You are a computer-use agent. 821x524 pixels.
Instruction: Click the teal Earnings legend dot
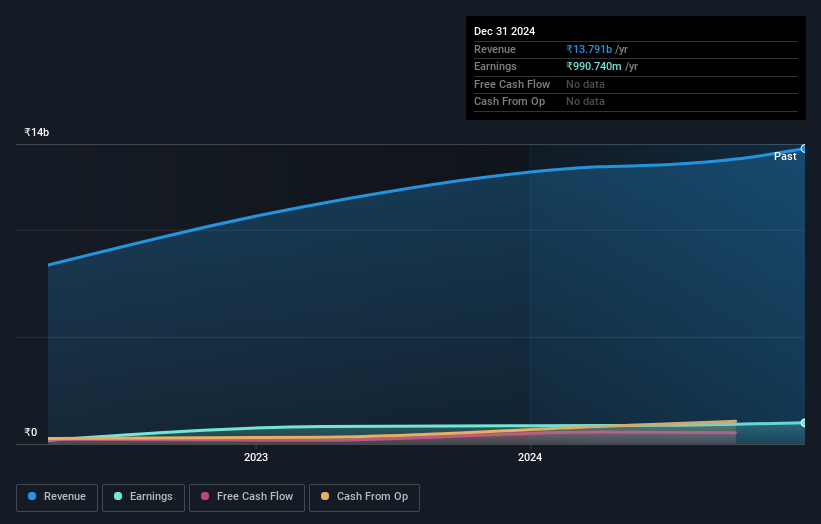click(x=118, y=496)
